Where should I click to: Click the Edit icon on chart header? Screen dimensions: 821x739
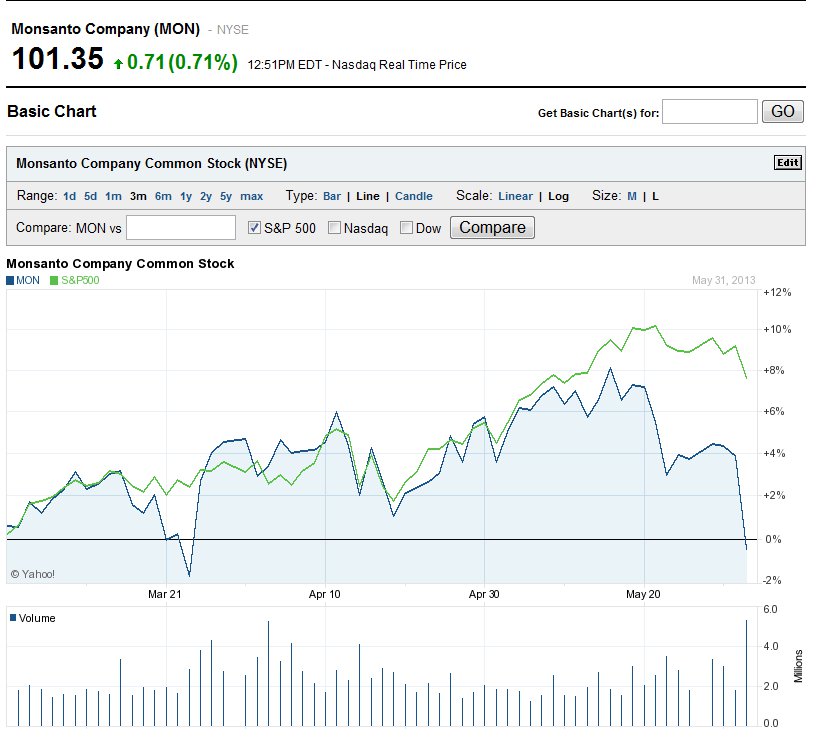coord(787,162)
